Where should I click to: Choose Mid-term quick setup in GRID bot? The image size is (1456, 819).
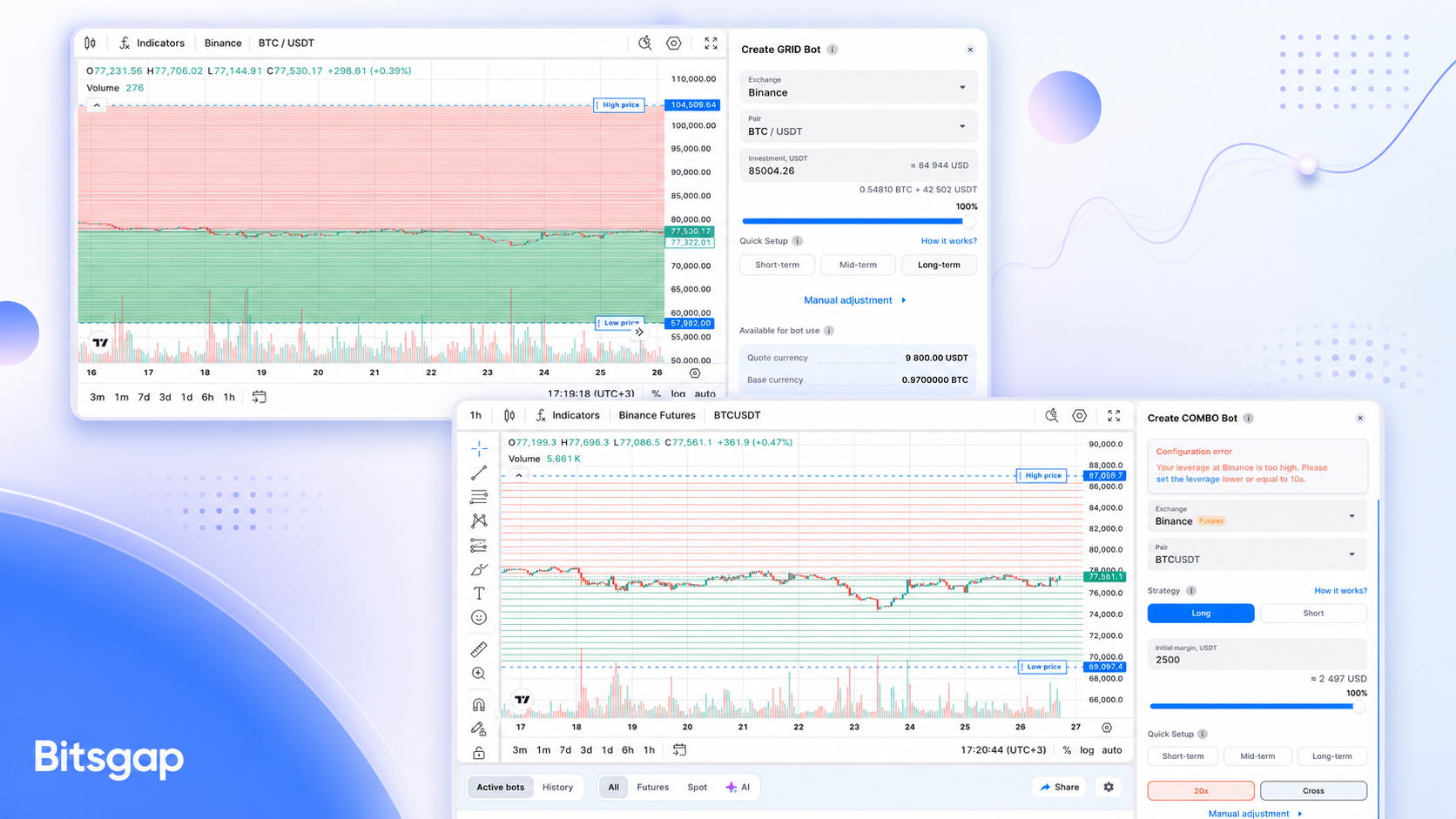point(858,265)
